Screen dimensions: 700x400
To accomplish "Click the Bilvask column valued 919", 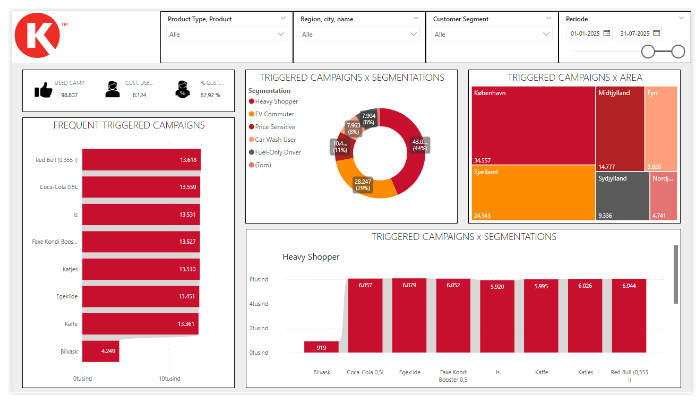I will pos(321,347).
